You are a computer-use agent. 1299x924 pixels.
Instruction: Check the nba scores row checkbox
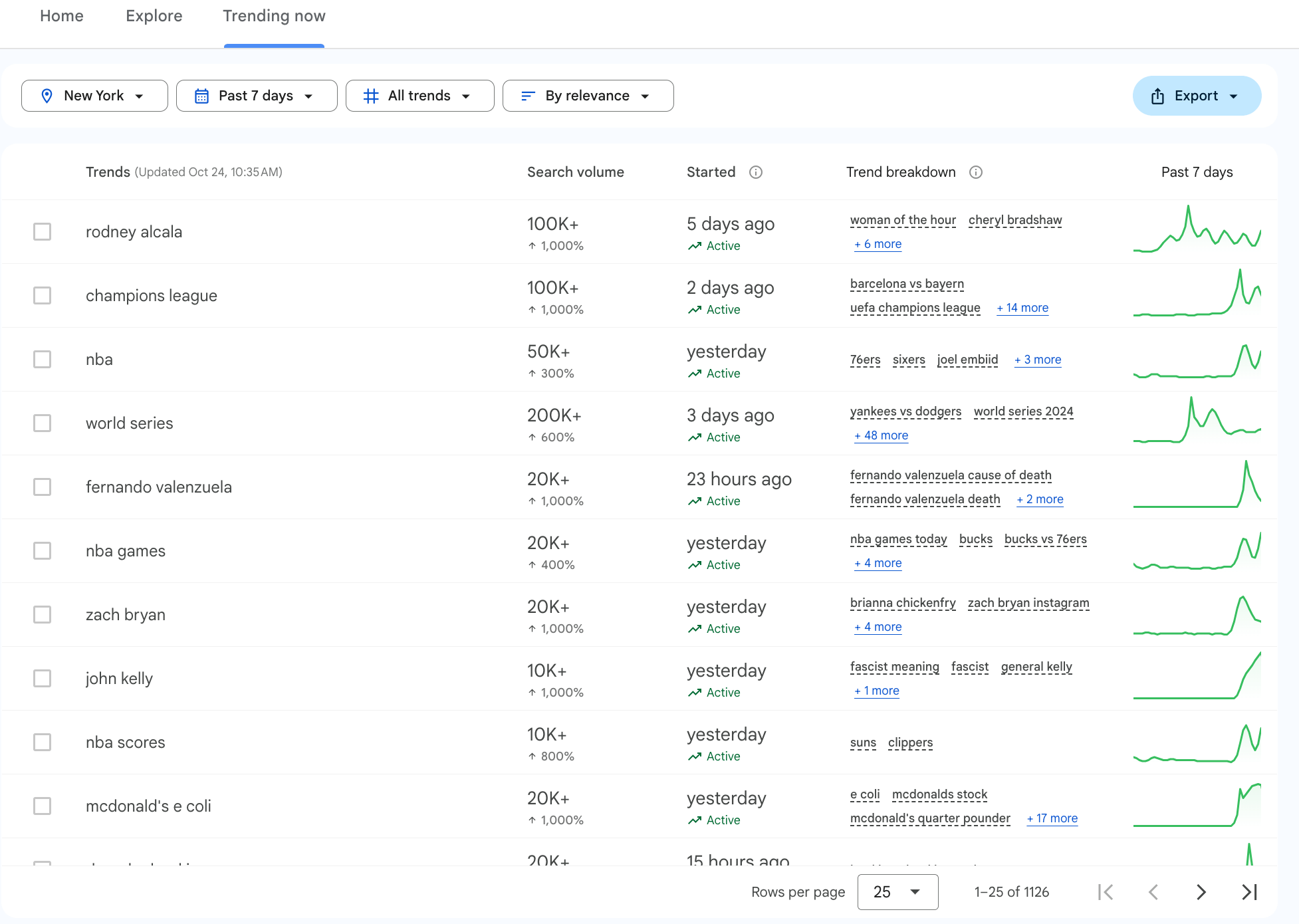[x=42, y=743]
